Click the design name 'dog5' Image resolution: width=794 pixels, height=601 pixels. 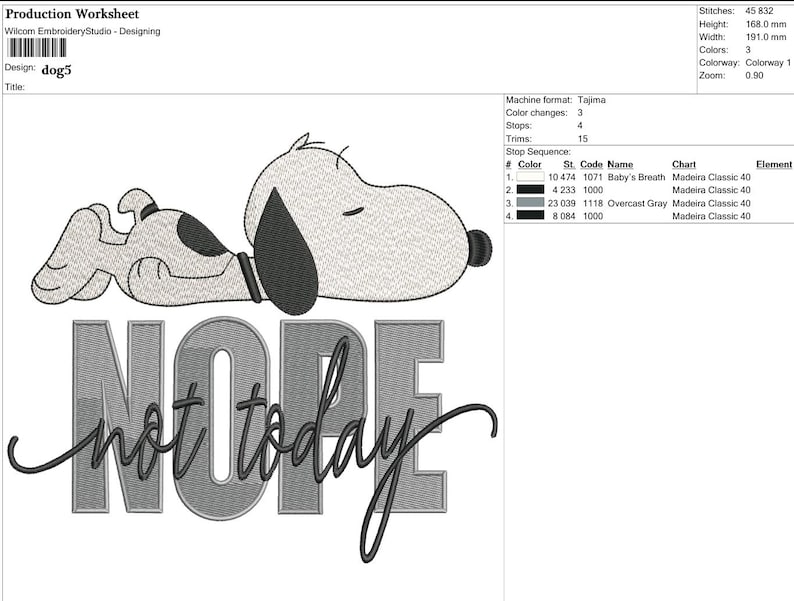(x=56, y=70)
